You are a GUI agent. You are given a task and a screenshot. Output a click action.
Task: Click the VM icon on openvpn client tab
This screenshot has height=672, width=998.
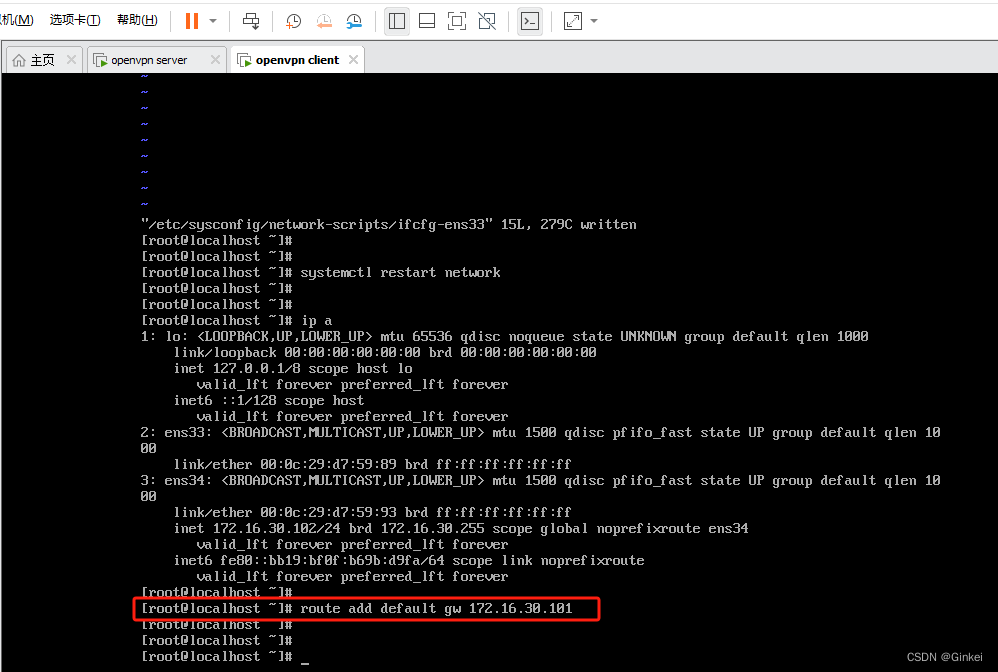pyautogui.click(x=244, y=60)
